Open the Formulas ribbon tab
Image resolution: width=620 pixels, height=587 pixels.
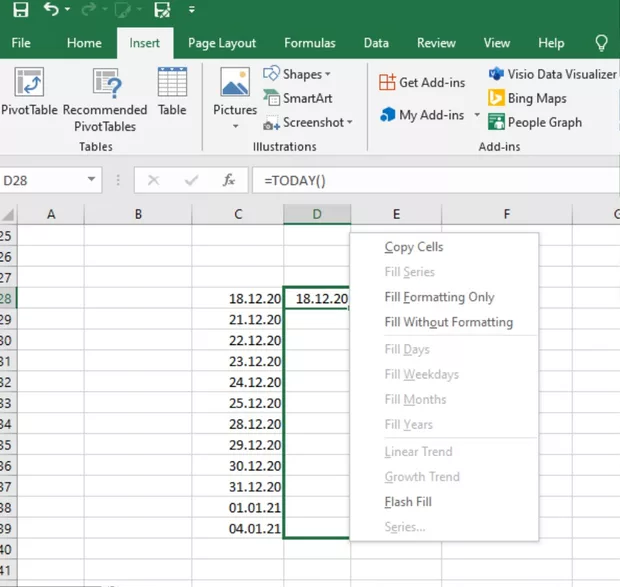(x=309, y=43)
